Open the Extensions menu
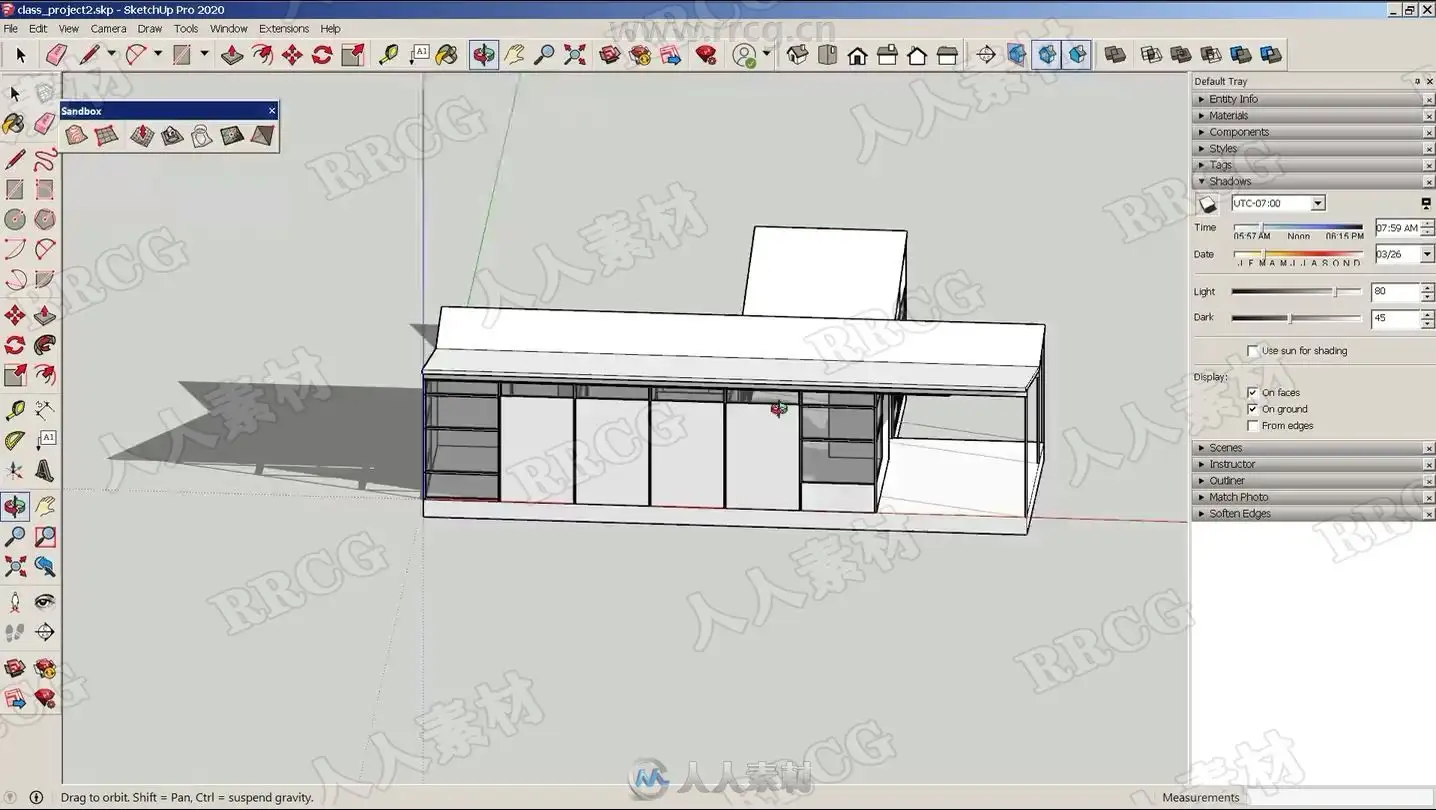 [284, 29]
